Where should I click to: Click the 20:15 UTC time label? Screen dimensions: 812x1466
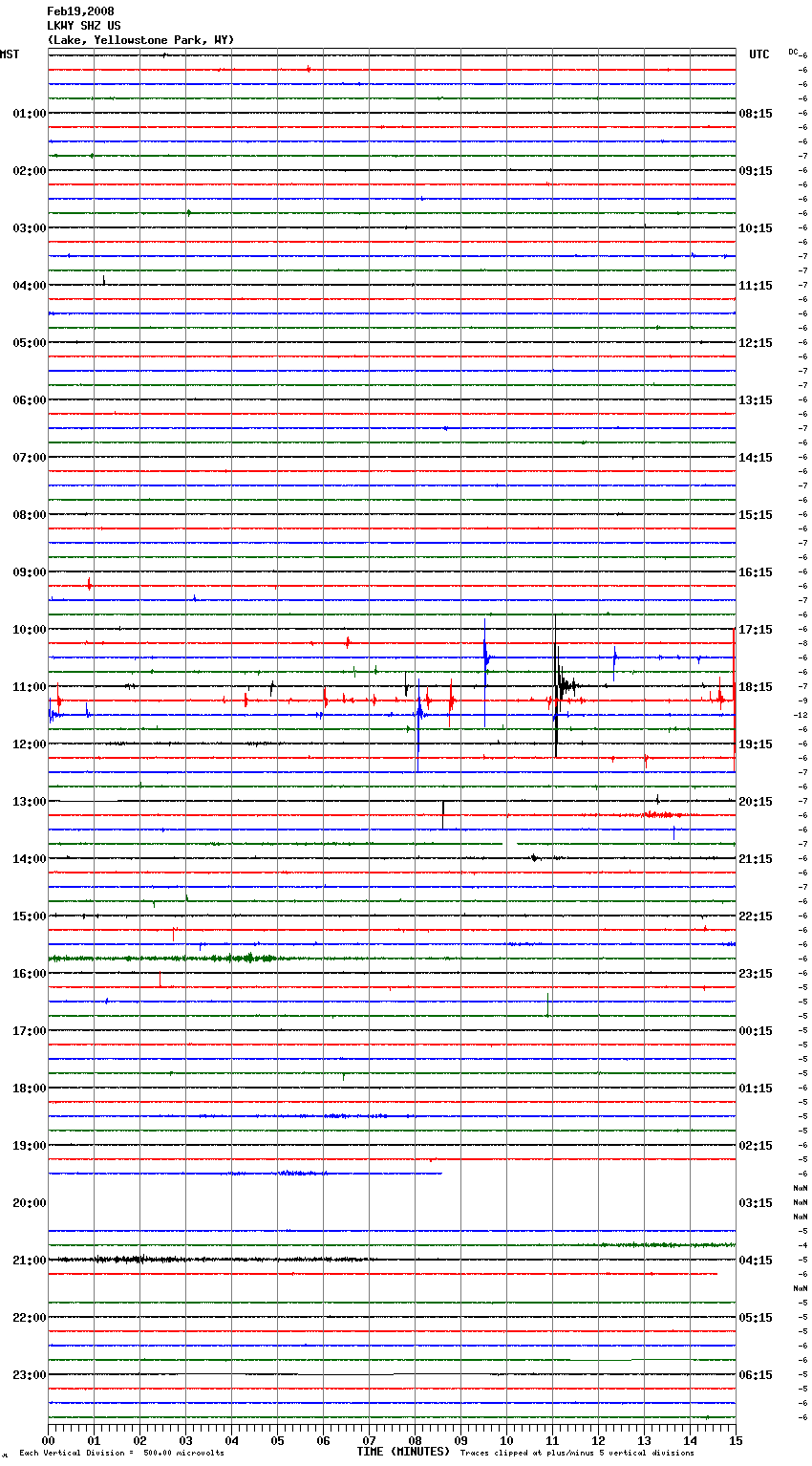756,802
